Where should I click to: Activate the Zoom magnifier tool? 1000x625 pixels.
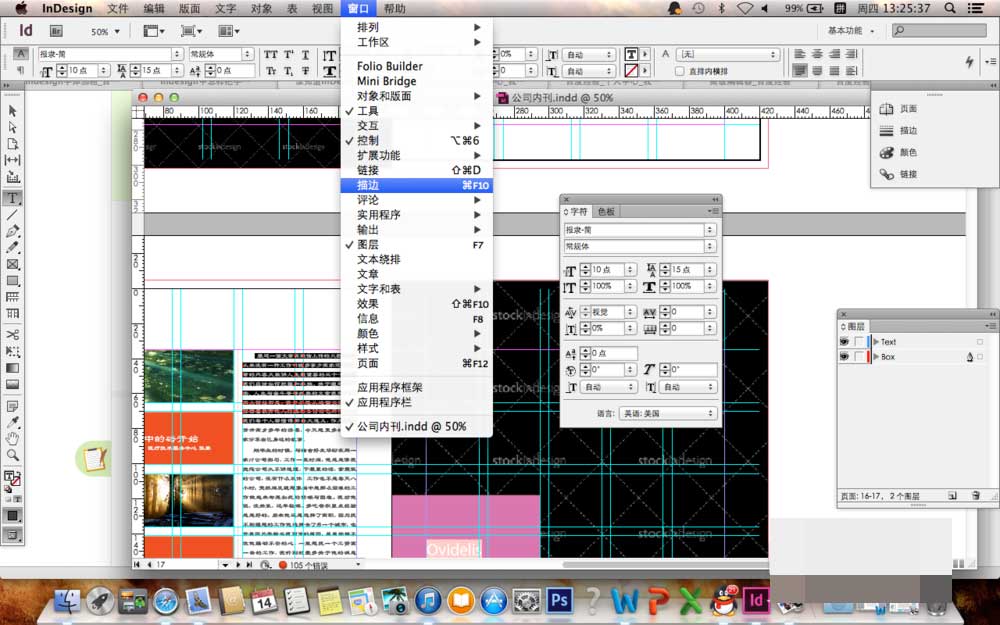pos(13,455)
